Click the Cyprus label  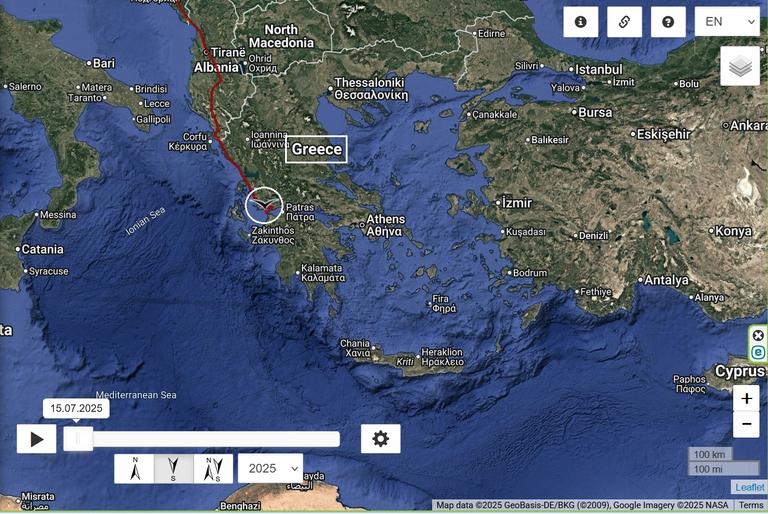740,371
